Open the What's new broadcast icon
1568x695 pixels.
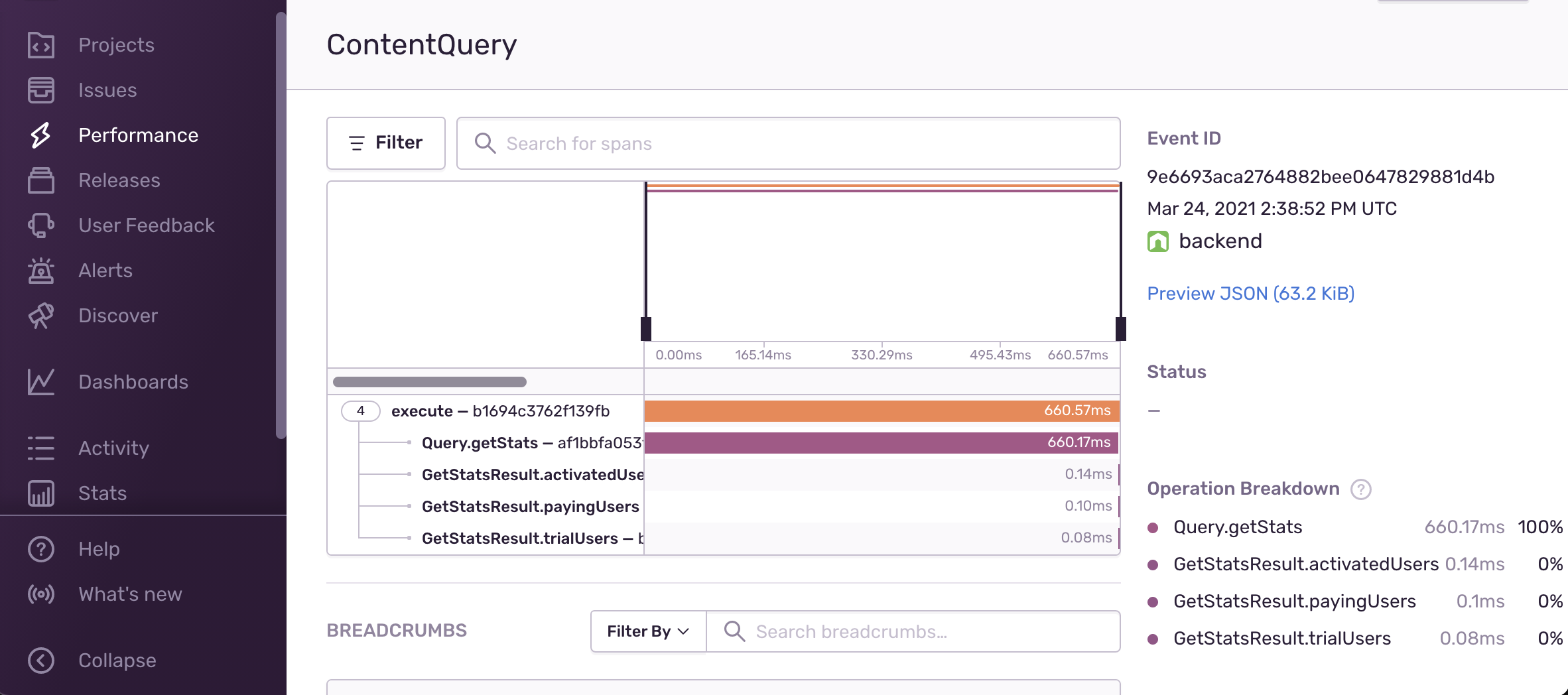(41, 594)
